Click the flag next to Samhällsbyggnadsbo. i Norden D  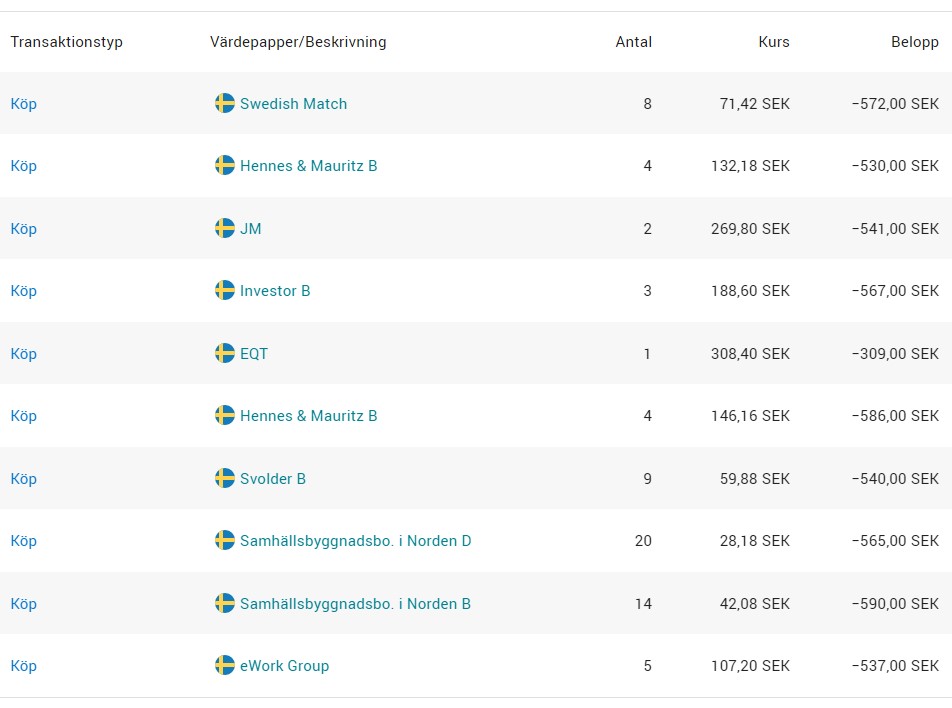tap(225, 540)
